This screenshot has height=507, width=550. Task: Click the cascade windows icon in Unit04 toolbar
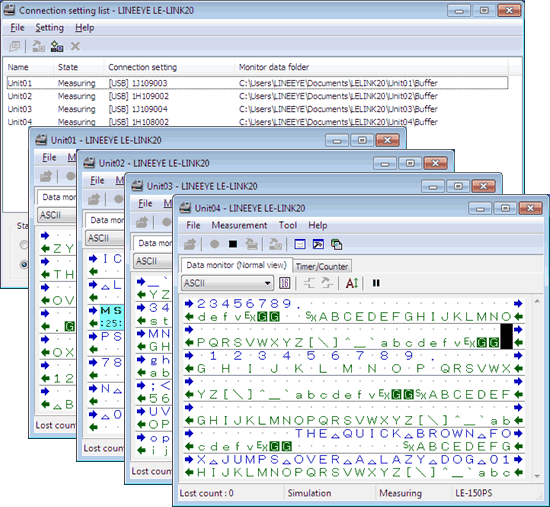(x=336, y=244)
